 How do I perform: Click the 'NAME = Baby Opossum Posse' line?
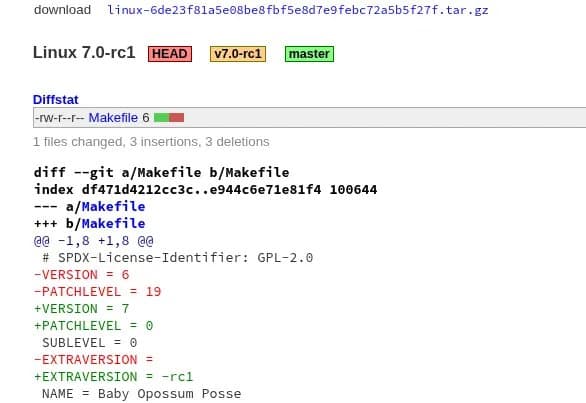(x=142, y=394)
